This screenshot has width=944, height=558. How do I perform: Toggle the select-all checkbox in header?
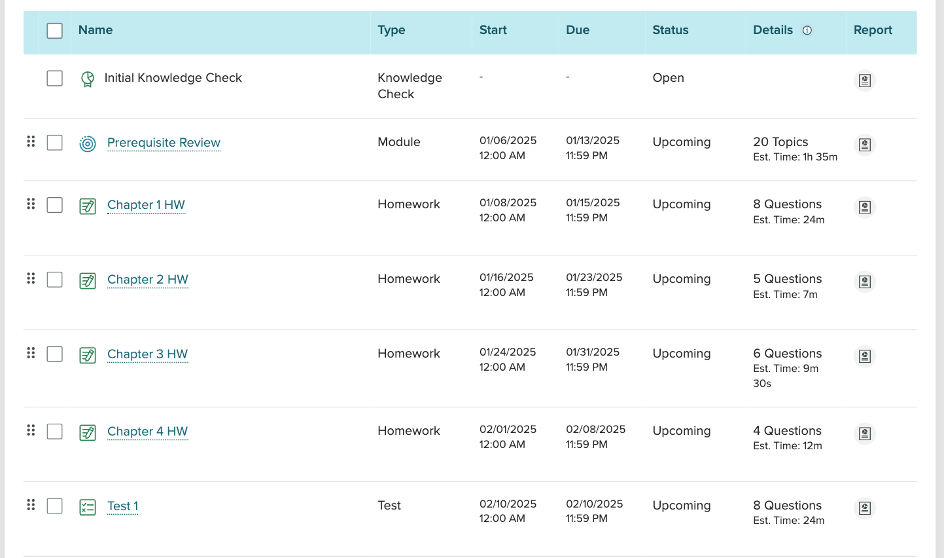click(x=55, y=31)
